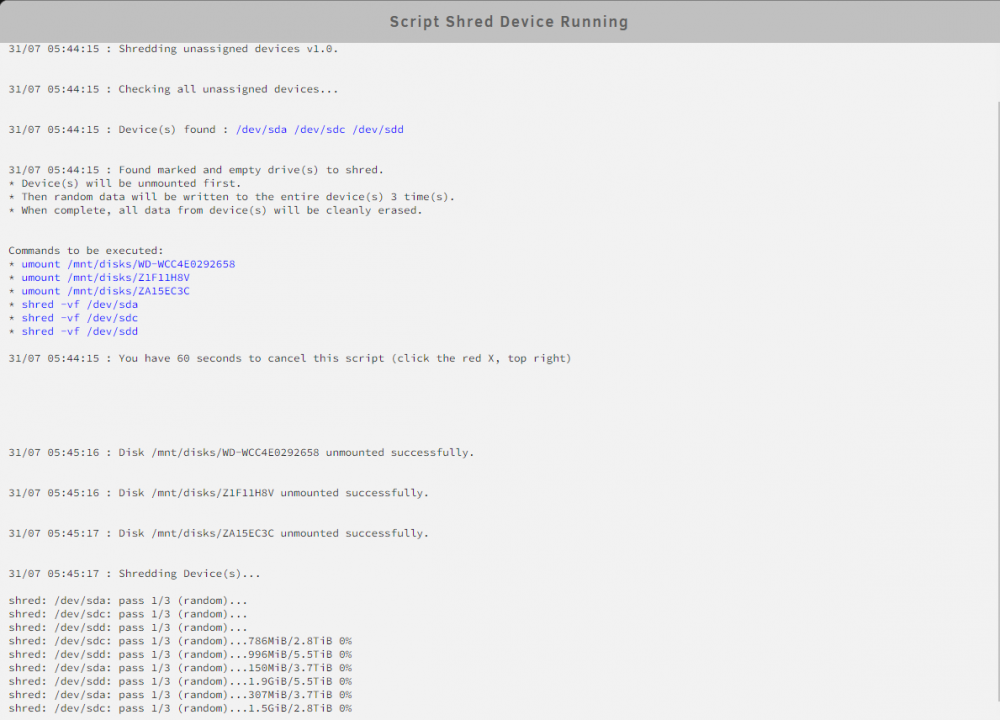Click command 'umount /mnt/disks/WD-WCC4E0292658'
The height and width of the screenshot is (720, 1000).
[128, 264]
